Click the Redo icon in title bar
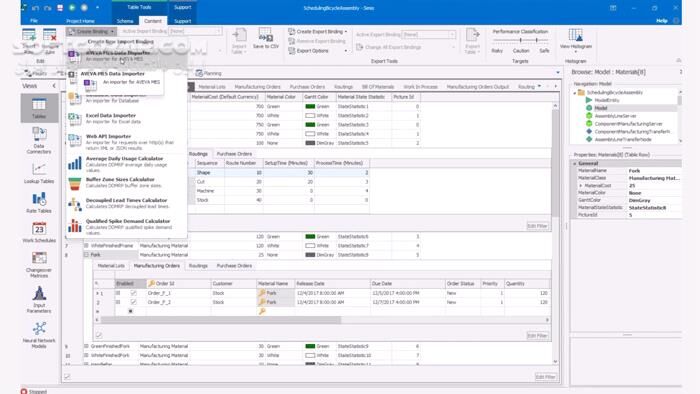700x394 pixels. click(x=48, y=8)
